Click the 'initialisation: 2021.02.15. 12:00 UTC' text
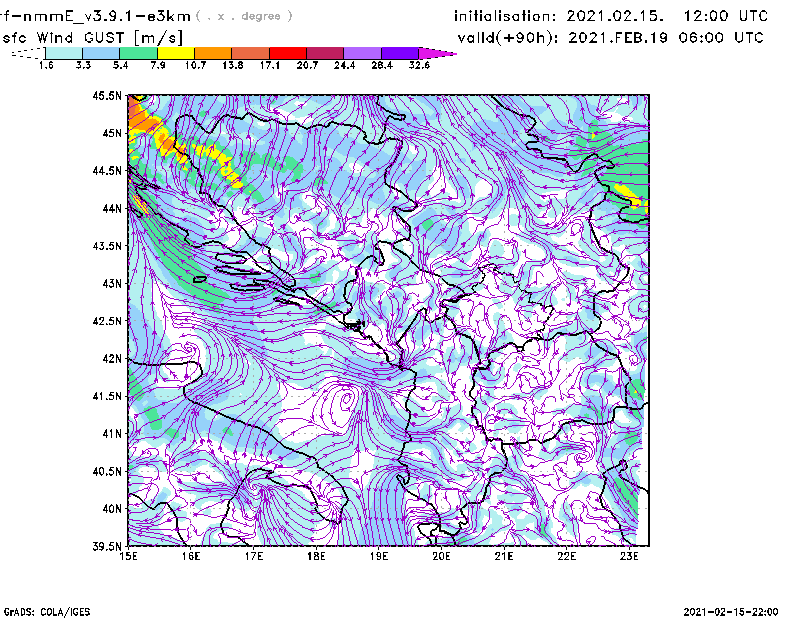800x618 pixels. 611,16
